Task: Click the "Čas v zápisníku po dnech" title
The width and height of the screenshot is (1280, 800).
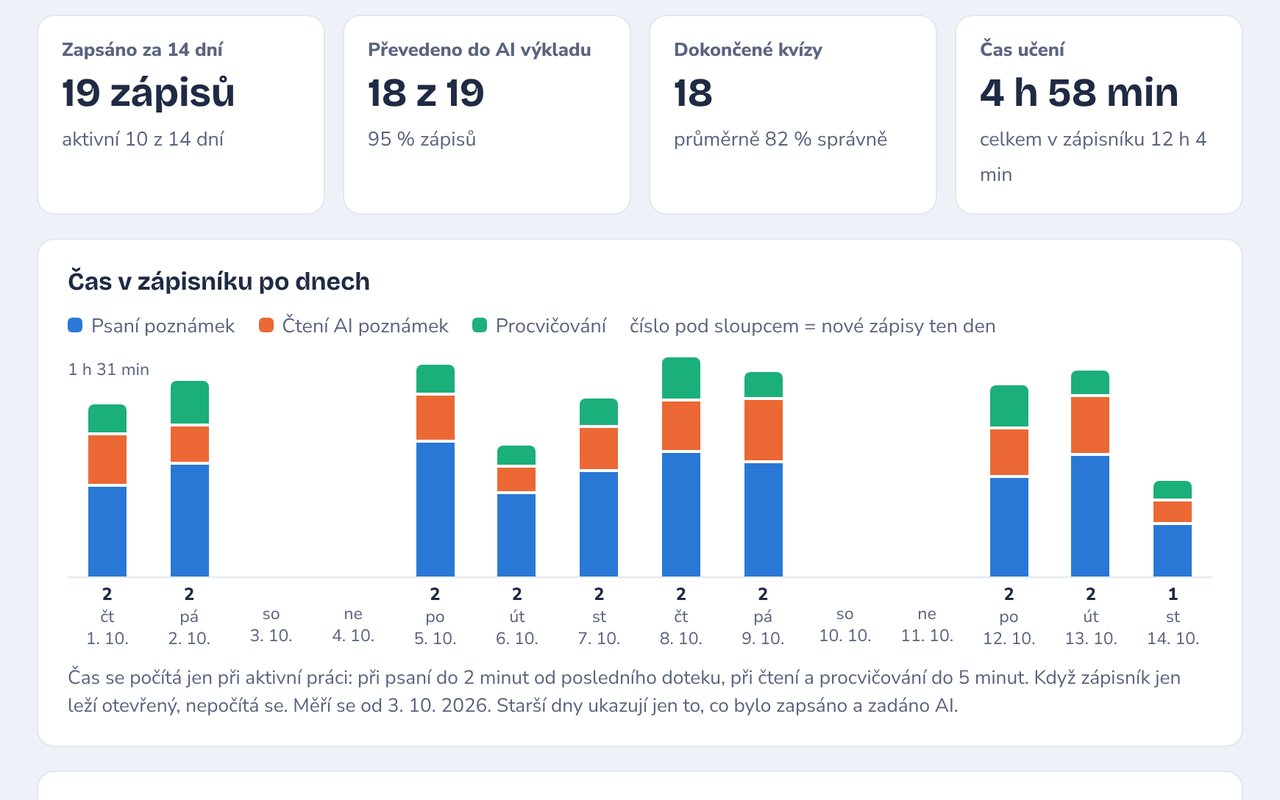Action: click(x=219, y=282)
